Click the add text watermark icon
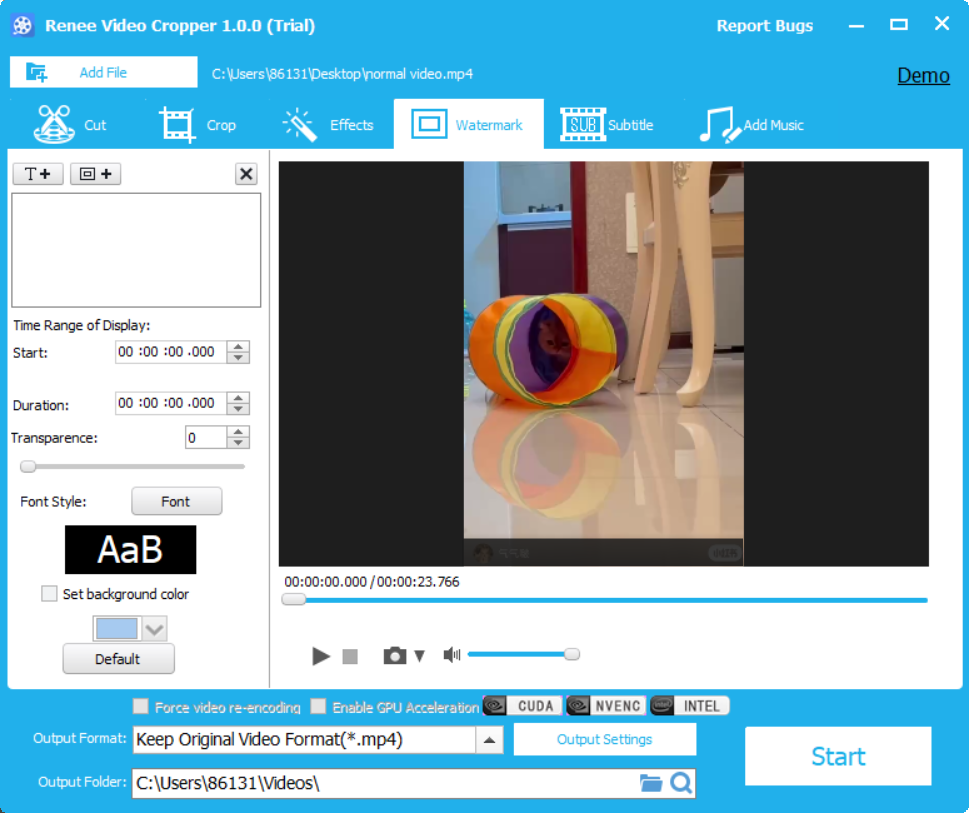 coord(38,174)
